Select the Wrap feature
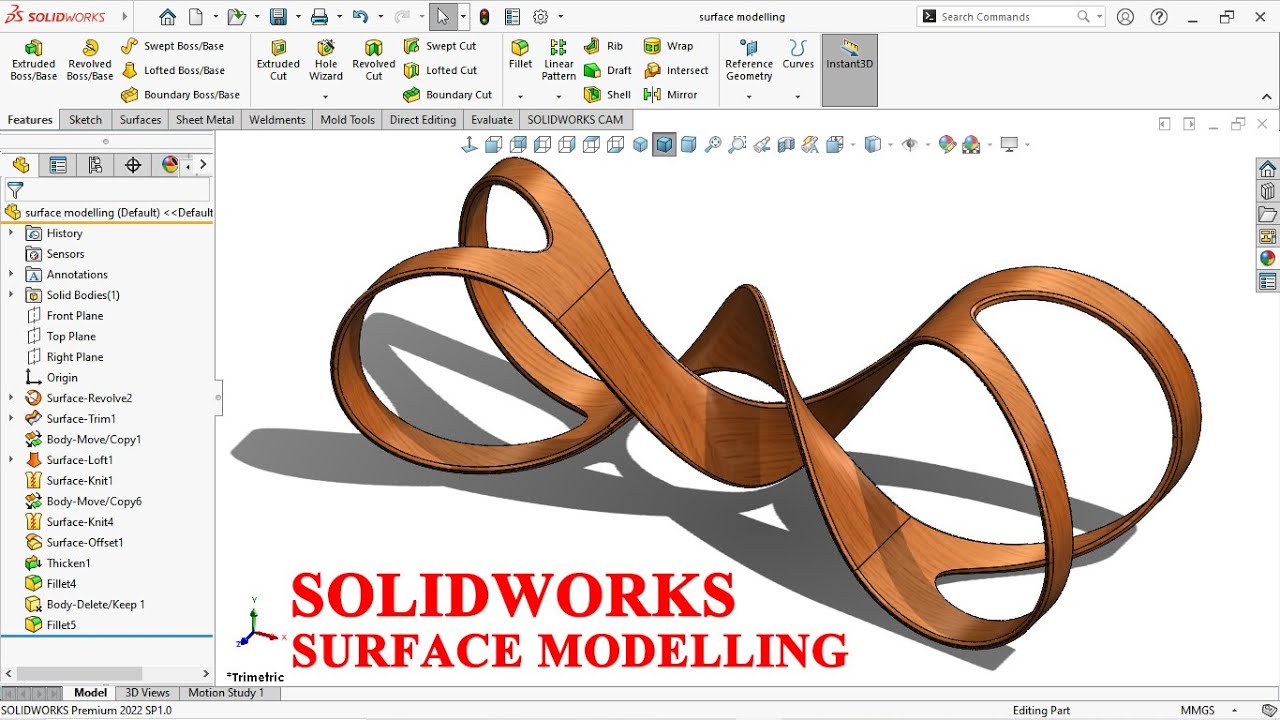The width and height of the screenshot is (1280, 720). coord(668,46)
